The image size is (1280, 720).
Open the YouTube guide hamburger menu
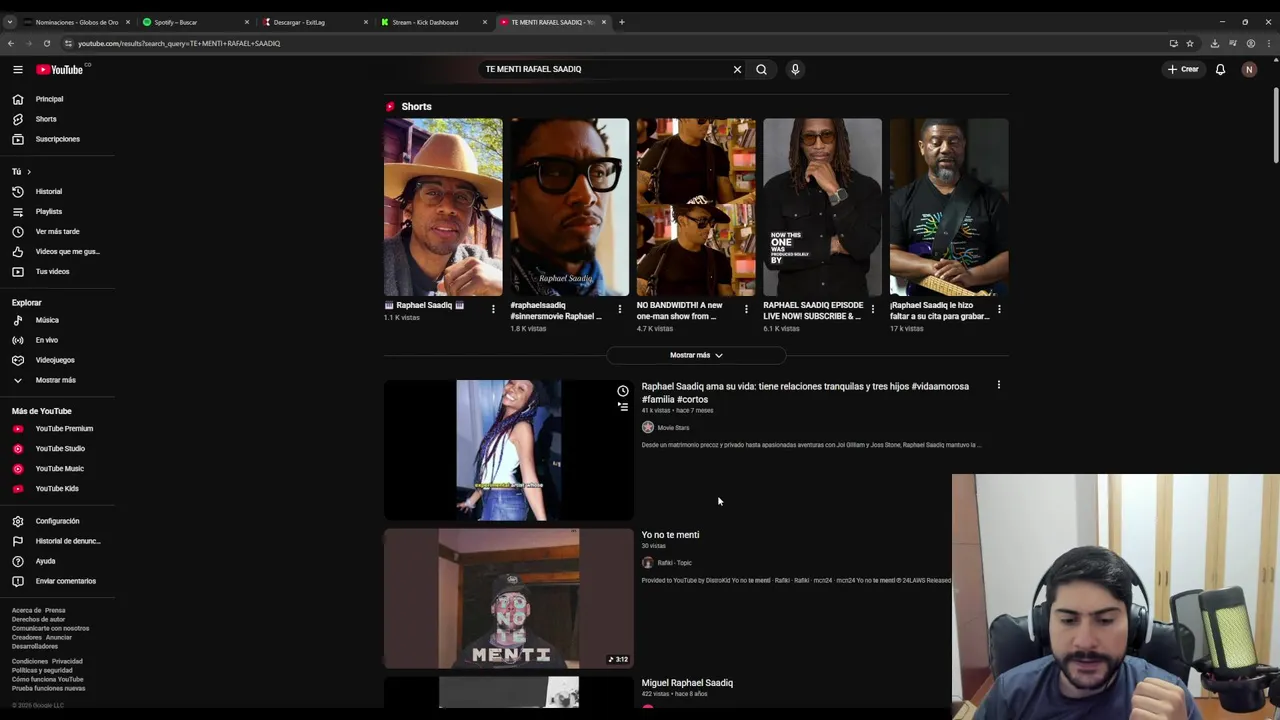pyautogui.click(x=17, y=69)
